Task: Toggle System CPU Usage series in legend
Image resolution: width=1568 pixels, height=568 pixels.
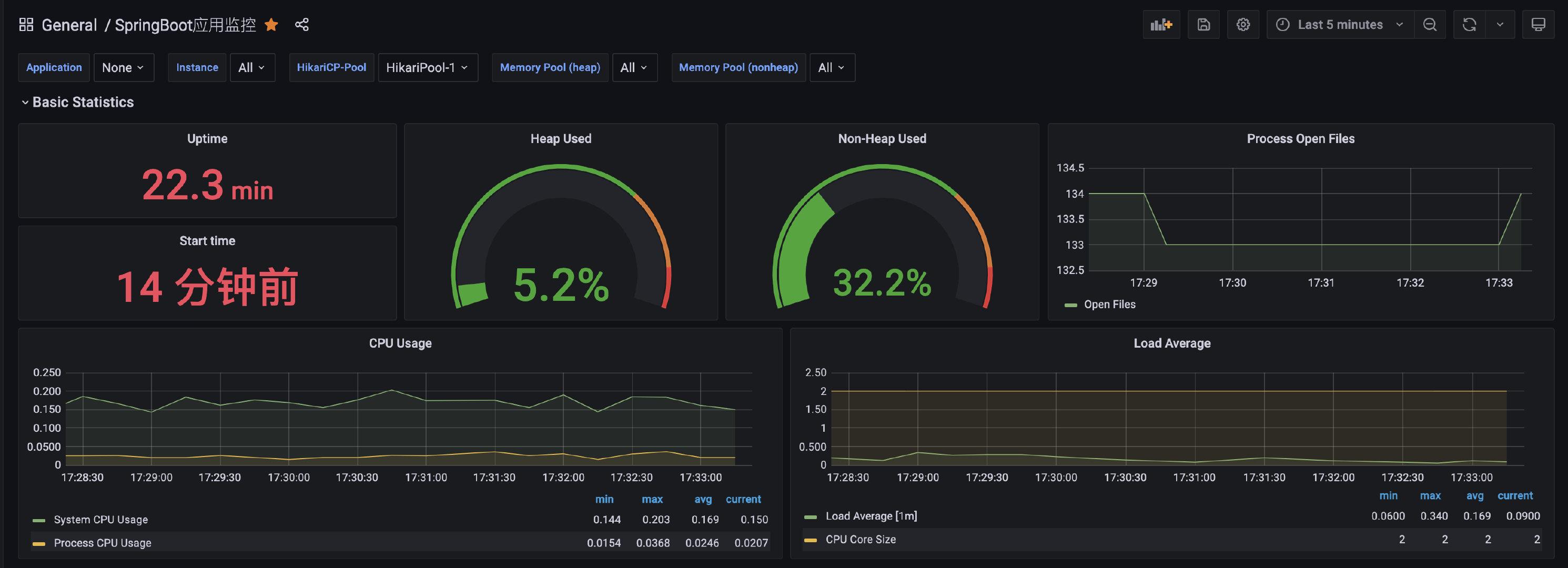Action: (x=100, y=520)
